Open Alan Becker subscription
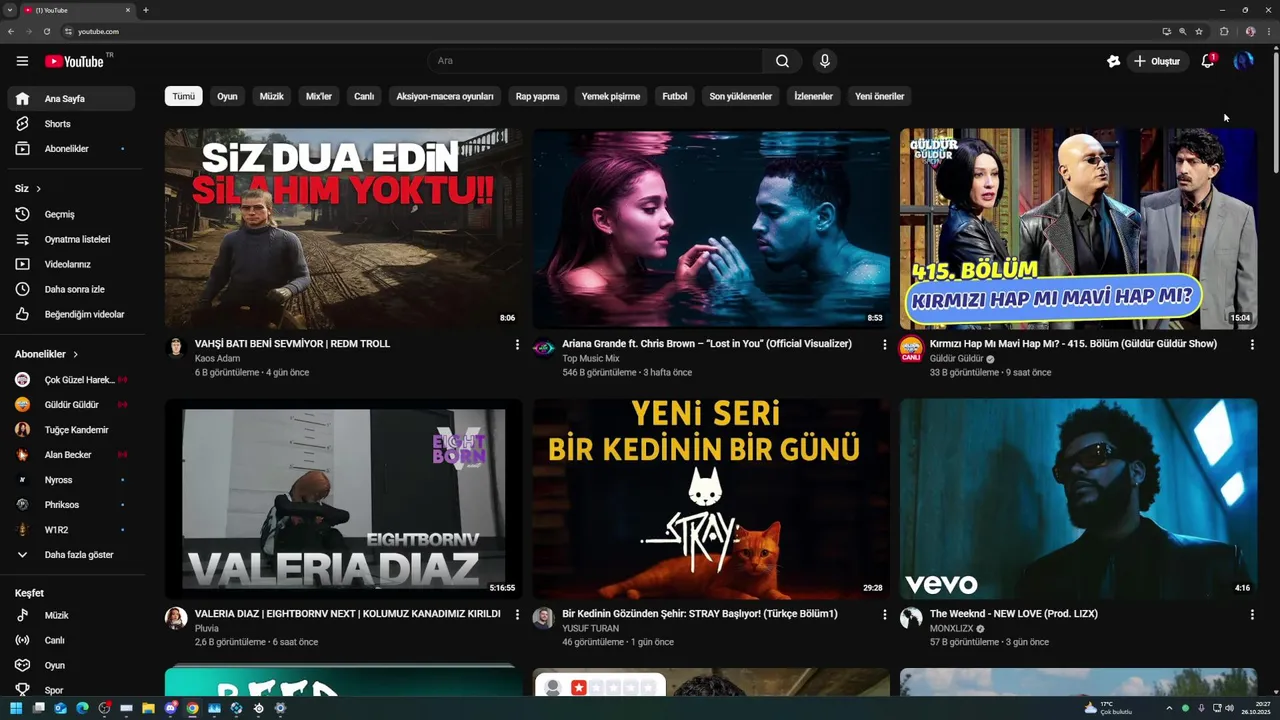Viewport: 1280px width, 720px height. click(x=70, y=455)
